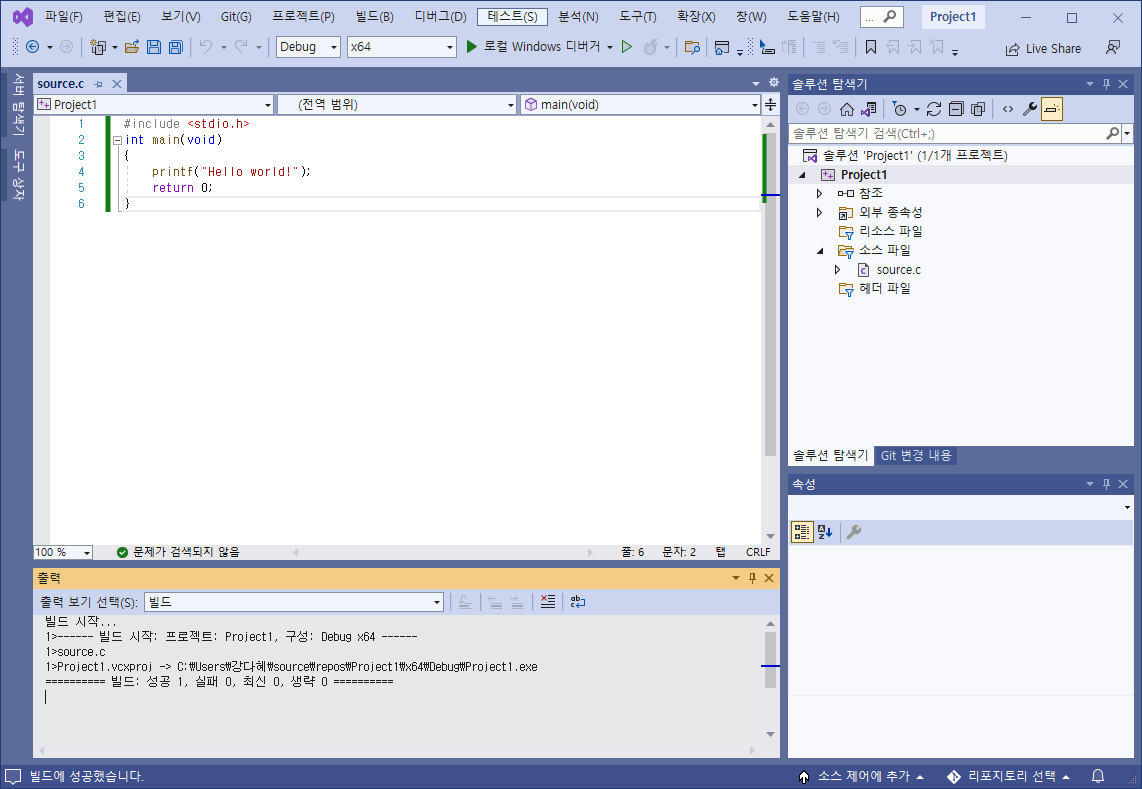Screen dimensions: 1142x789
Task: Open the Debug configuration dropdown
Action: coord(308,47)
